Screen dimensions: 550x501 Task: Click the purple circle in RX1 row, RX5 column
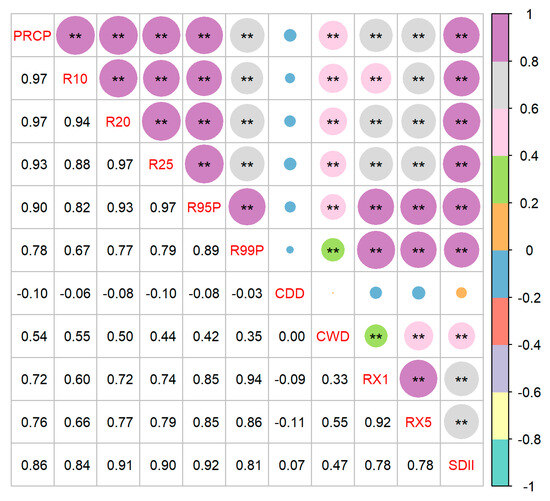coord(418,379)
